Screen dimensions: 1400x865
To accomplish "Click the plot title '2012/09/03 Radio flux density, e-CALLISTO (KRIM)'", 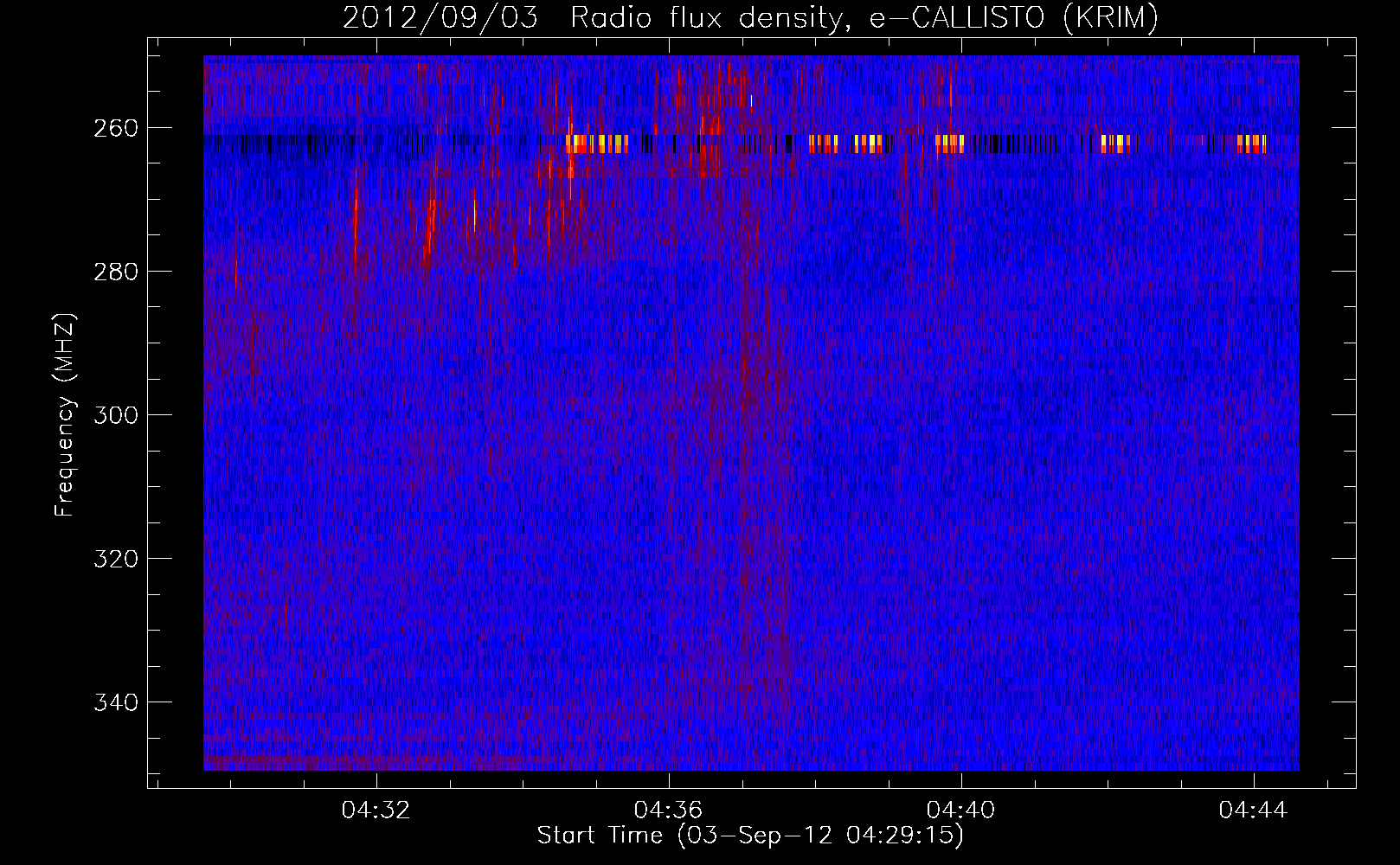I will point(750,17).
